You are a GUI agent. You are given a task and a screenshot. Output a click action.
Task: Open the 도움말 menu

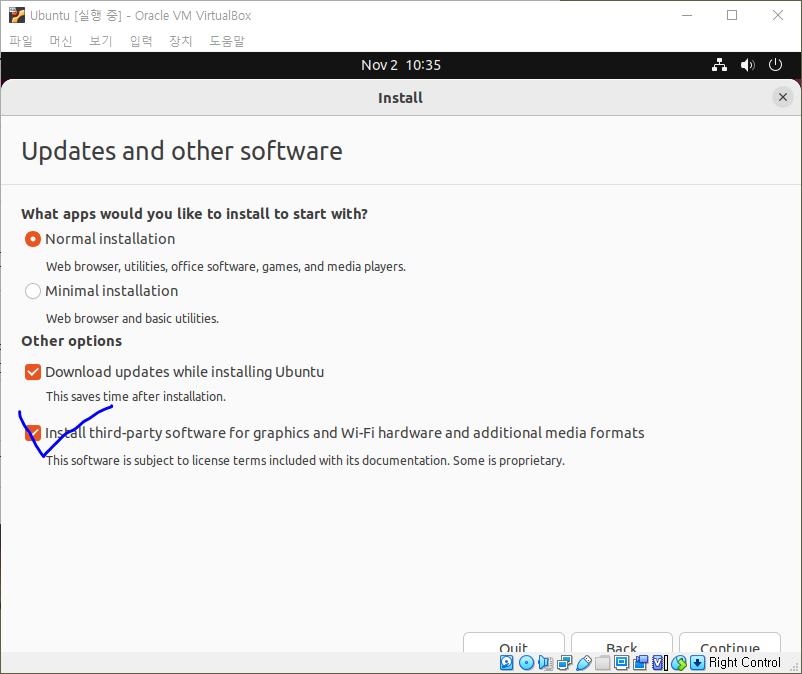coord(227,41)
